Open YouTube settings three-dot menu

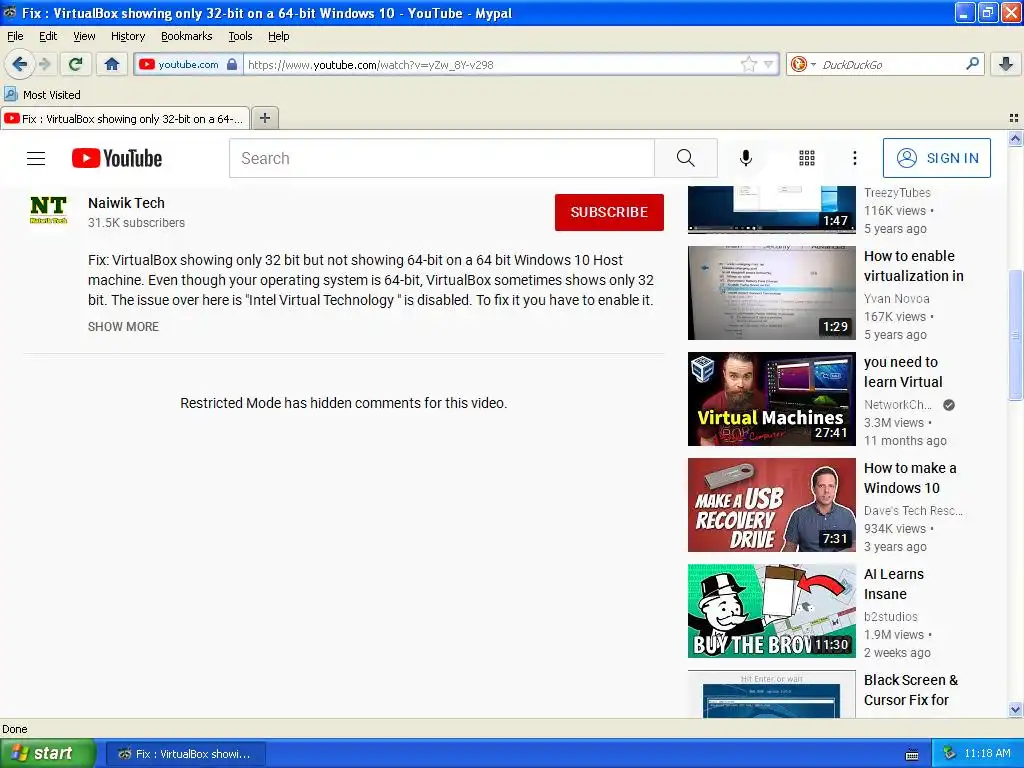click(855, 158)
